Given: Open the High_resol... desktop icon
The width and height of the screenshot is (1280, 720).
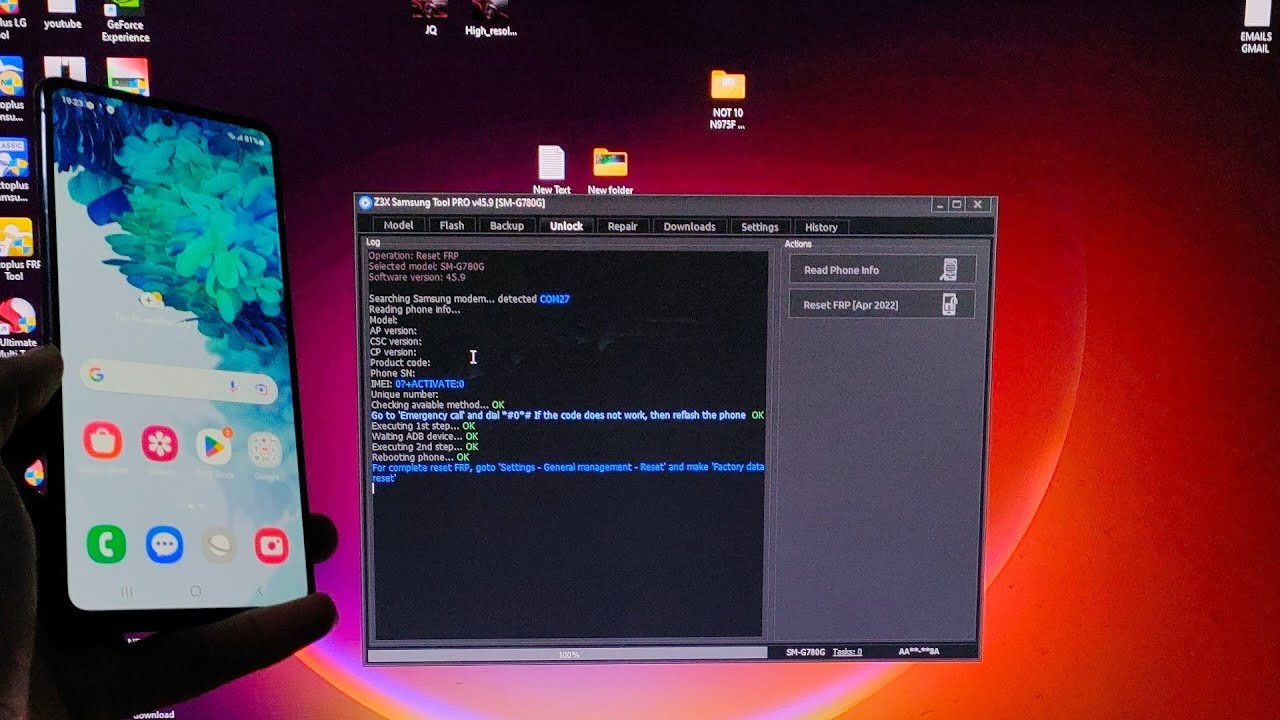Looking at the screenshot, I should tap(490, 18).
